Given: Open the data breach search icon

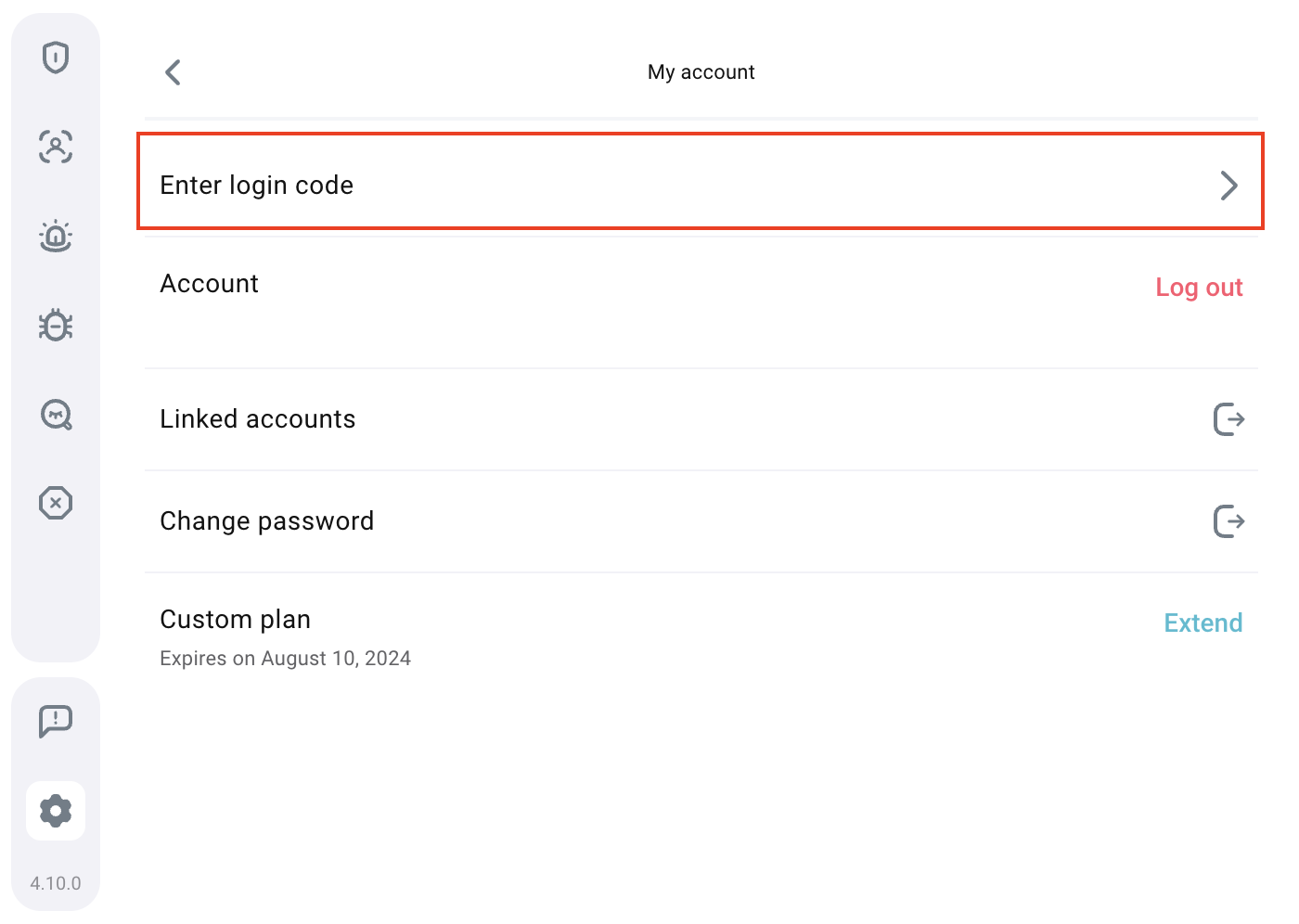Looking at the screenshot, I should [x=56, y=415].
